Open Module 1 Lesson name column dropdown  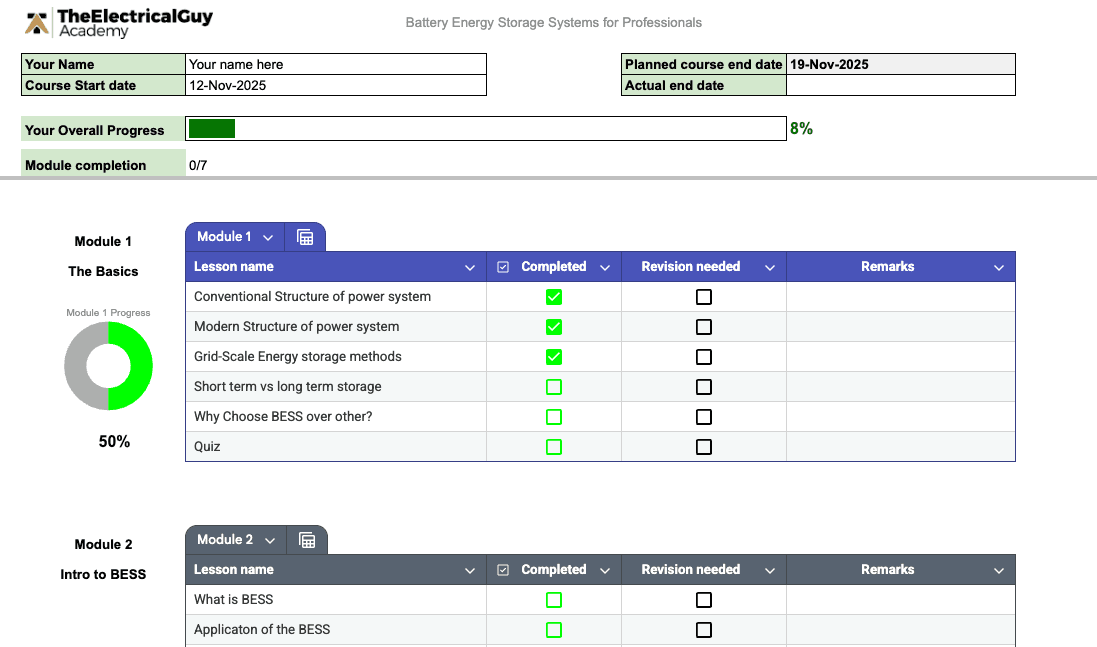(x=470, y=268)
